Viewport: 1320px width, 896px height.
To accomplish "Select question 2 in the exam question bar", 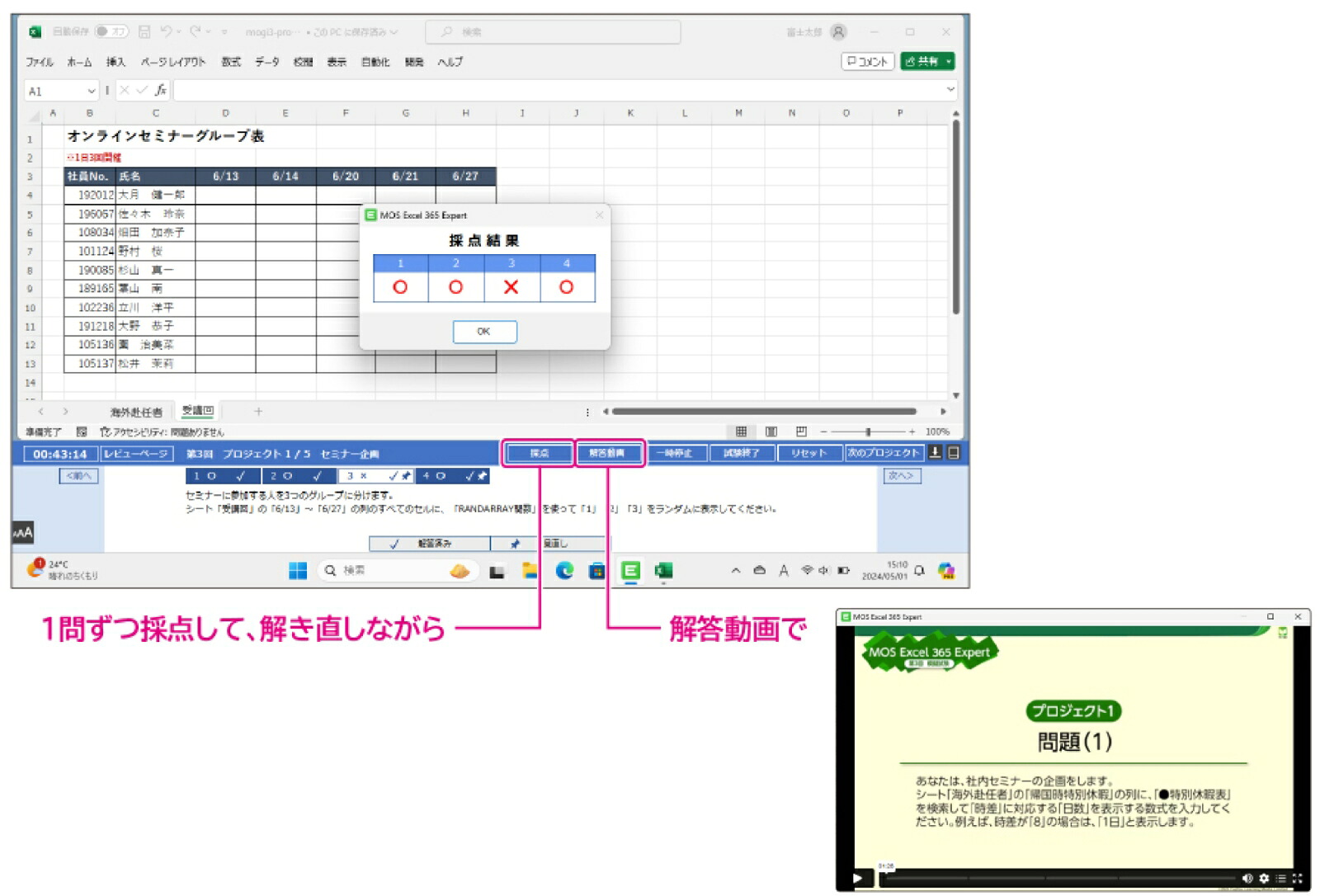I will [299, 476].
